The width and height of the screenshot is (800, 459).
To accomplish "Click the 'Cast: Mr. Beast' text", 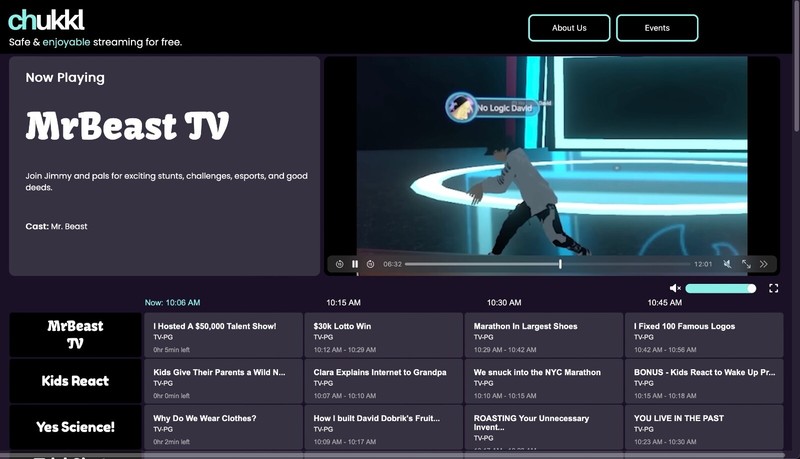I will point(56,226).
